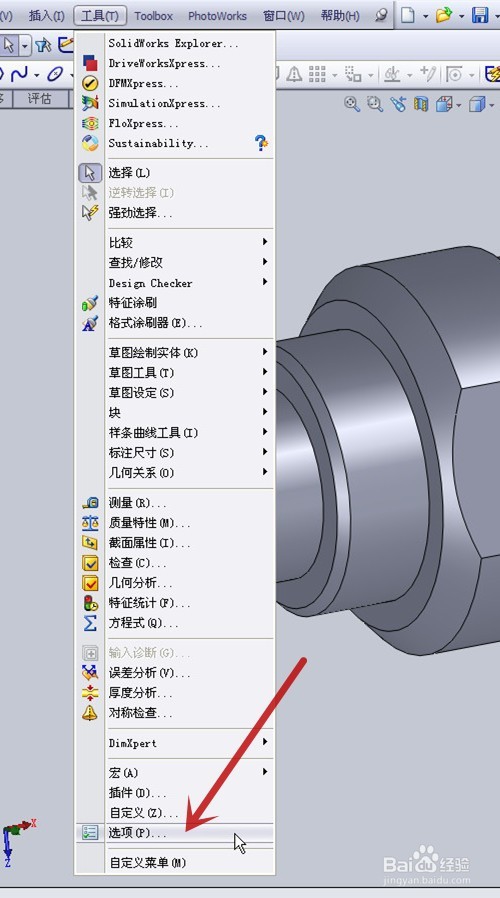500x898 pixels.
Task: Click the FloXpress icon
Action: (x=90, y=123)
